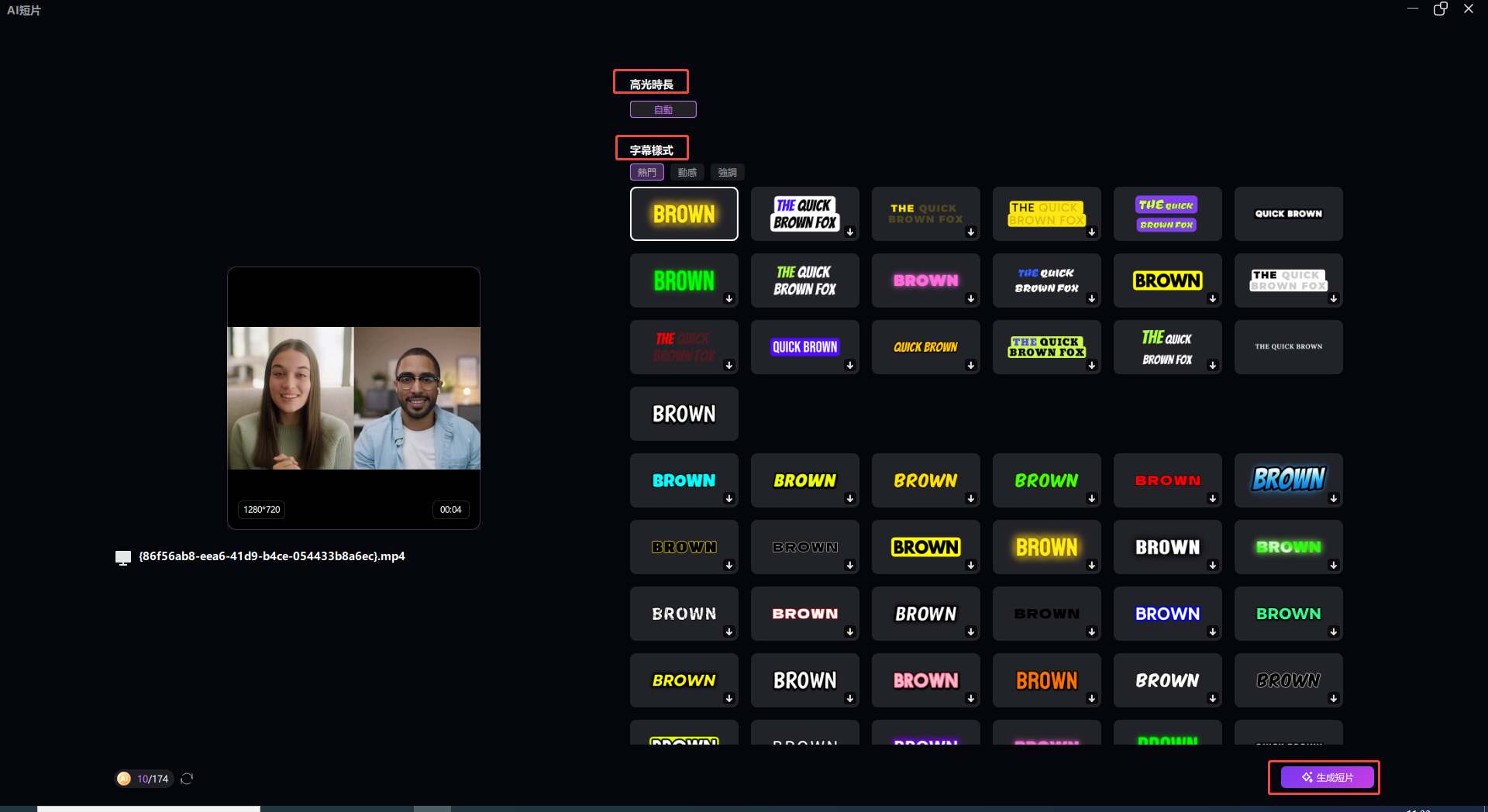Switch to the 強調 subtitle style tab
The height and width of the screenshot is (812, 1488).
[x=727, y=172]
